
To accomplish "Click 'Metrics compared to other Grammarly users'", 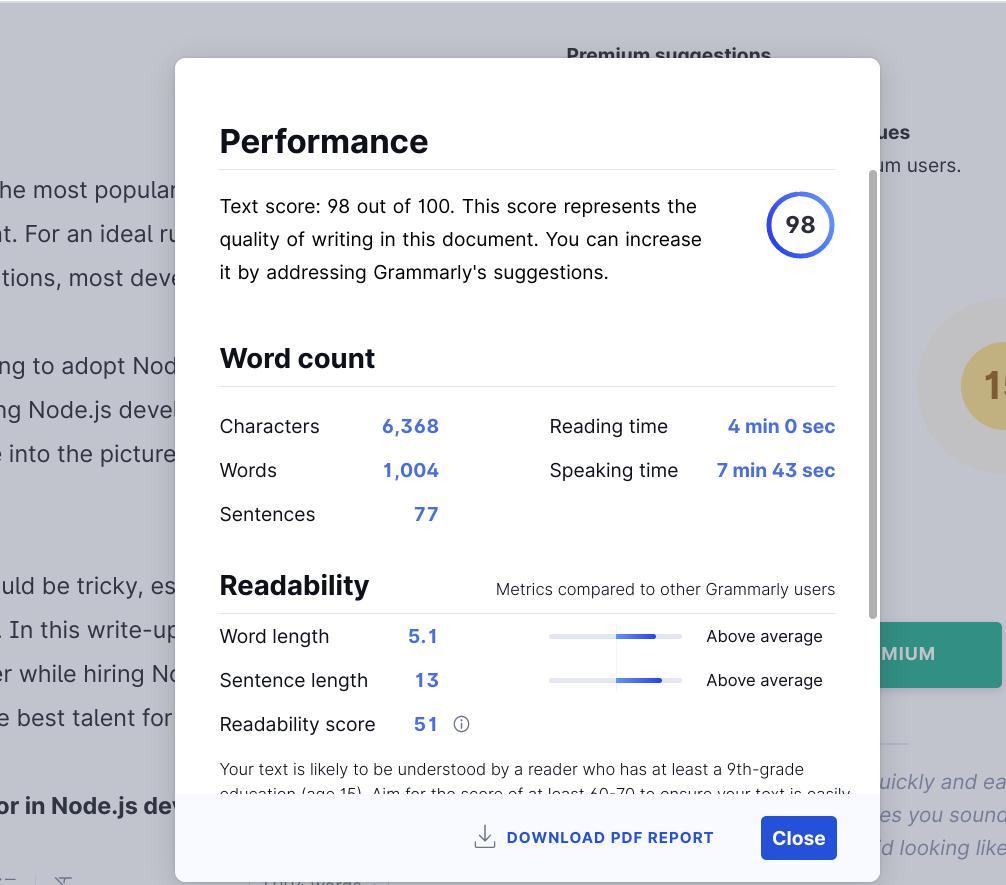I will 665,589.
